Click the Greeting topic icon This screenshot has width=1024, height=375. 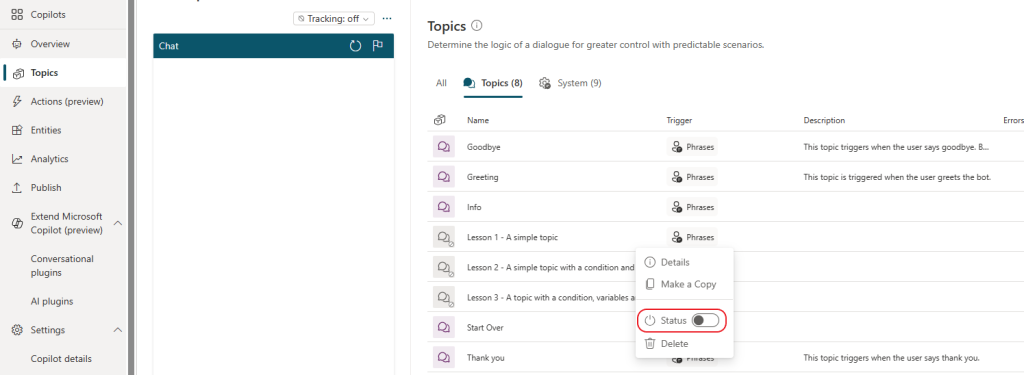tap(443, 177)
